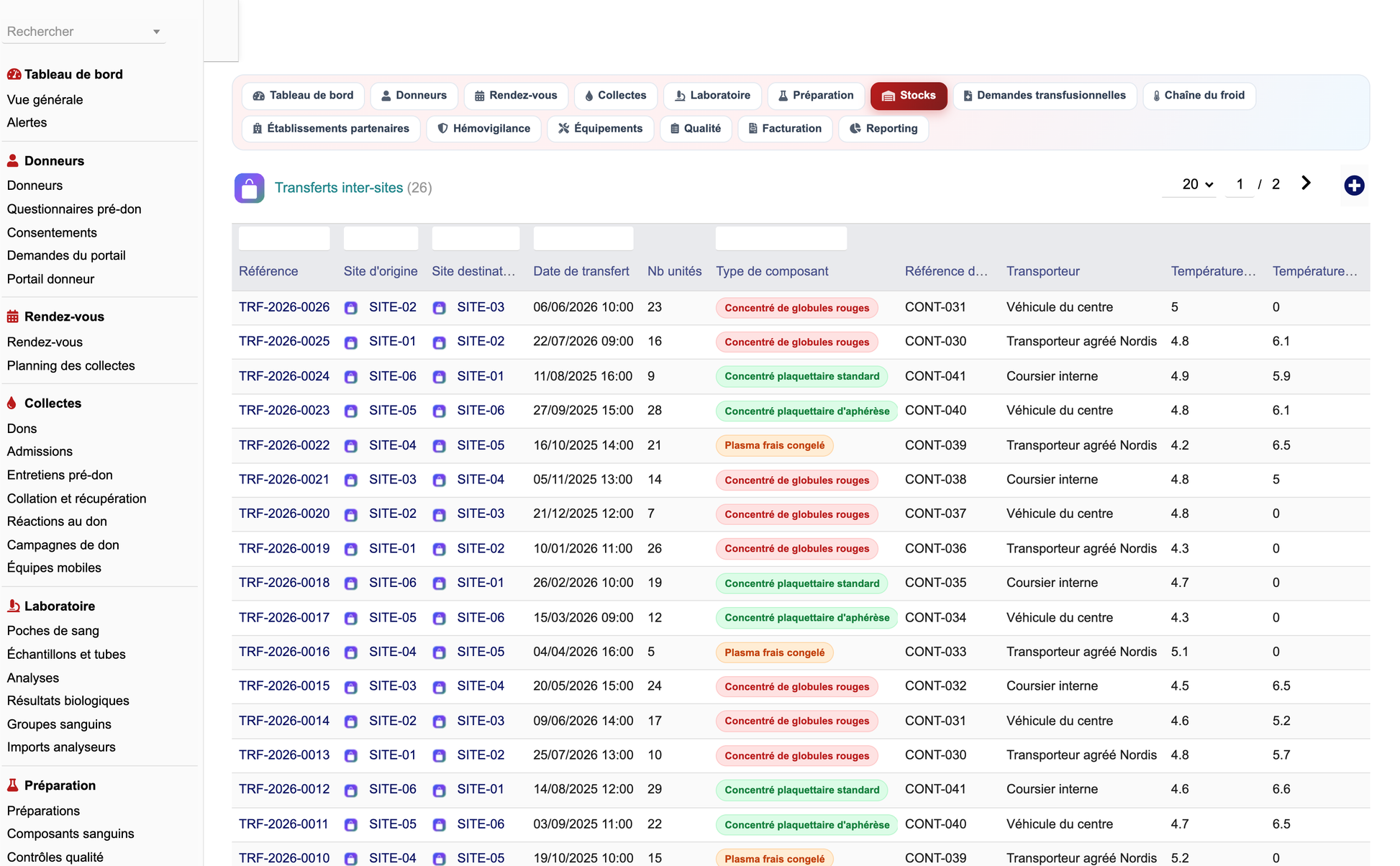Viewport: 1400px width, 866px height.
Task: Click the Tableau de bord gauge icon in the sidebar
Action: coord(14,74)
